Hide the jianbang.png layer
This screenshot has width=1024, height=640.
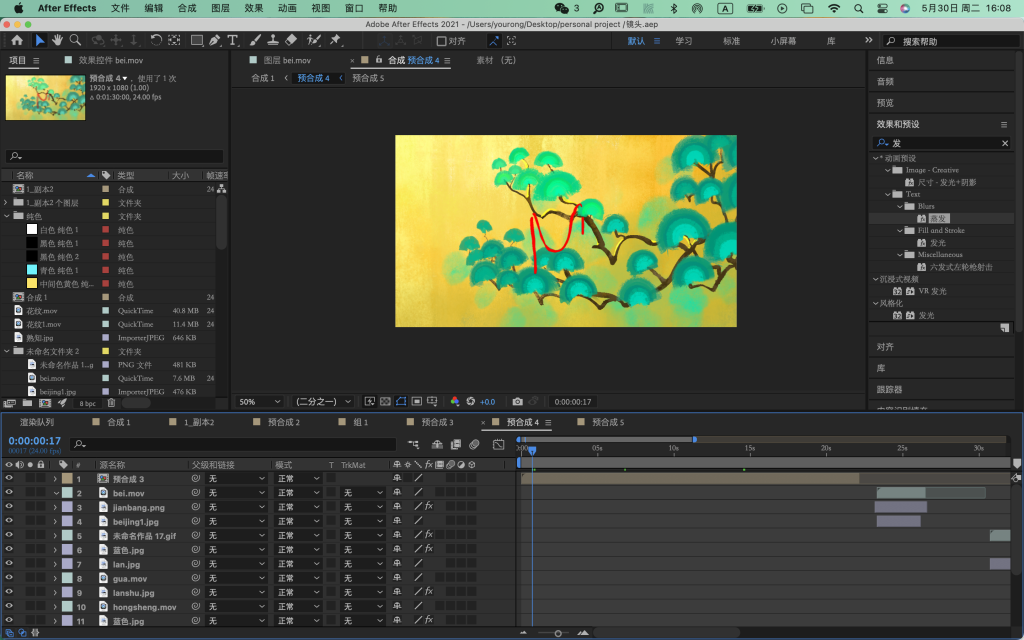coord(9,507)
